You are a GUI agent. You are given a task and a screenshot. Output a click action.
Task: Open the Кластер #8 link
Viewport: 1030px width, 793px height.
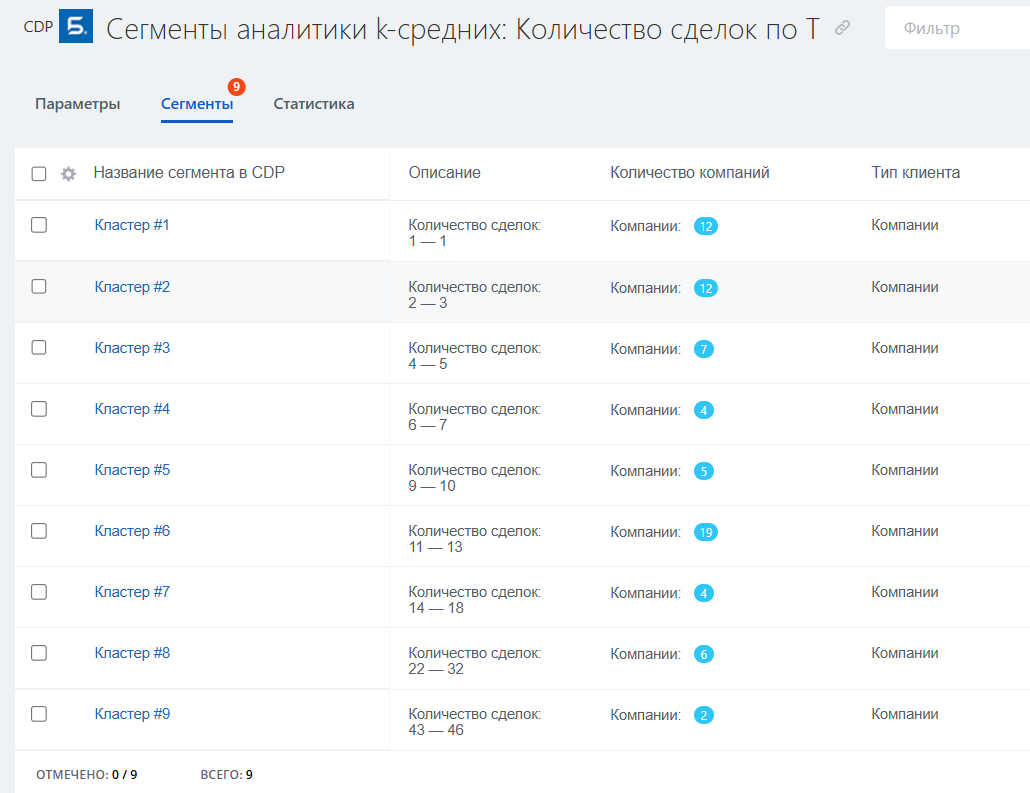coord(132,653)
